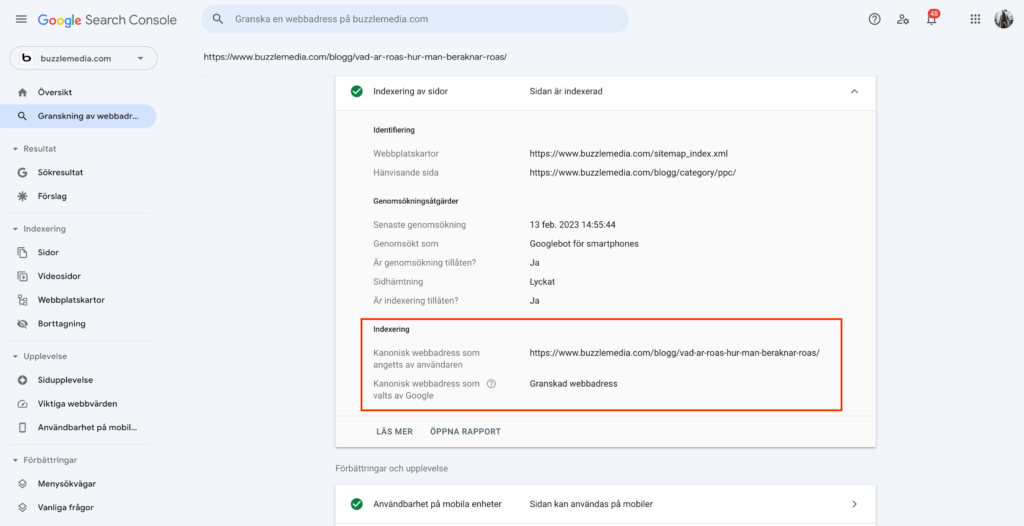The image size is (1024, 526).
Task: Click the LÄS MER button
Action: 394,432
